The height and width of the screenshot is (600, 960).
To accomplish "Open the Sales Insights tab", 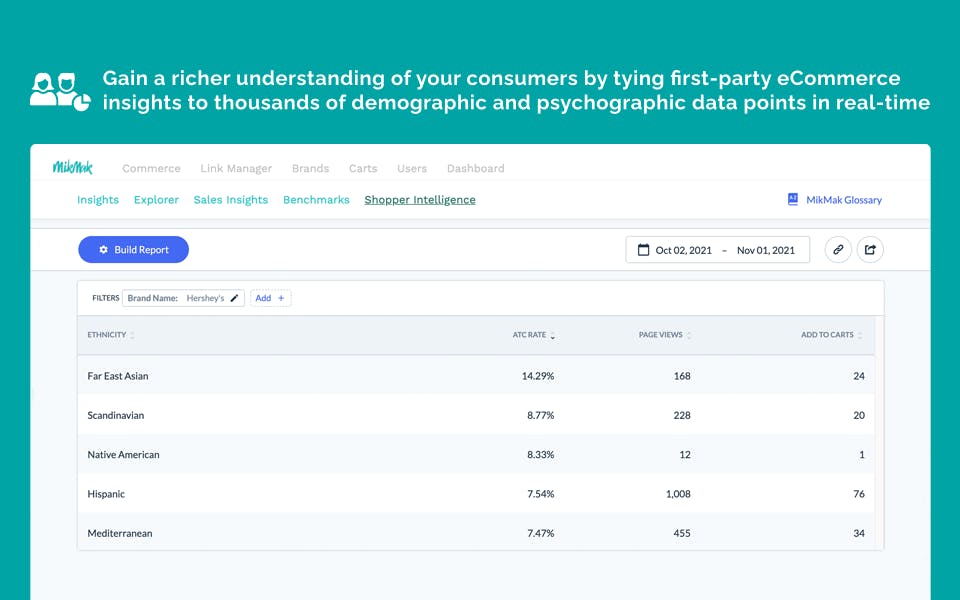I will (x=231, y=200).
